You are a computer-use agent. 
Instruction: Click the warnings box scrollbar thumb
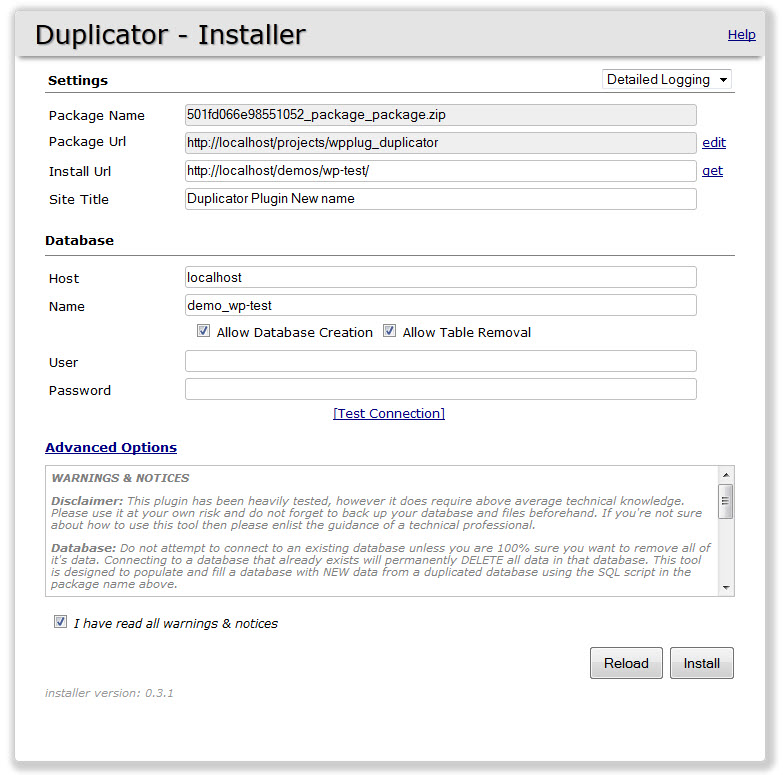(726, 501)
